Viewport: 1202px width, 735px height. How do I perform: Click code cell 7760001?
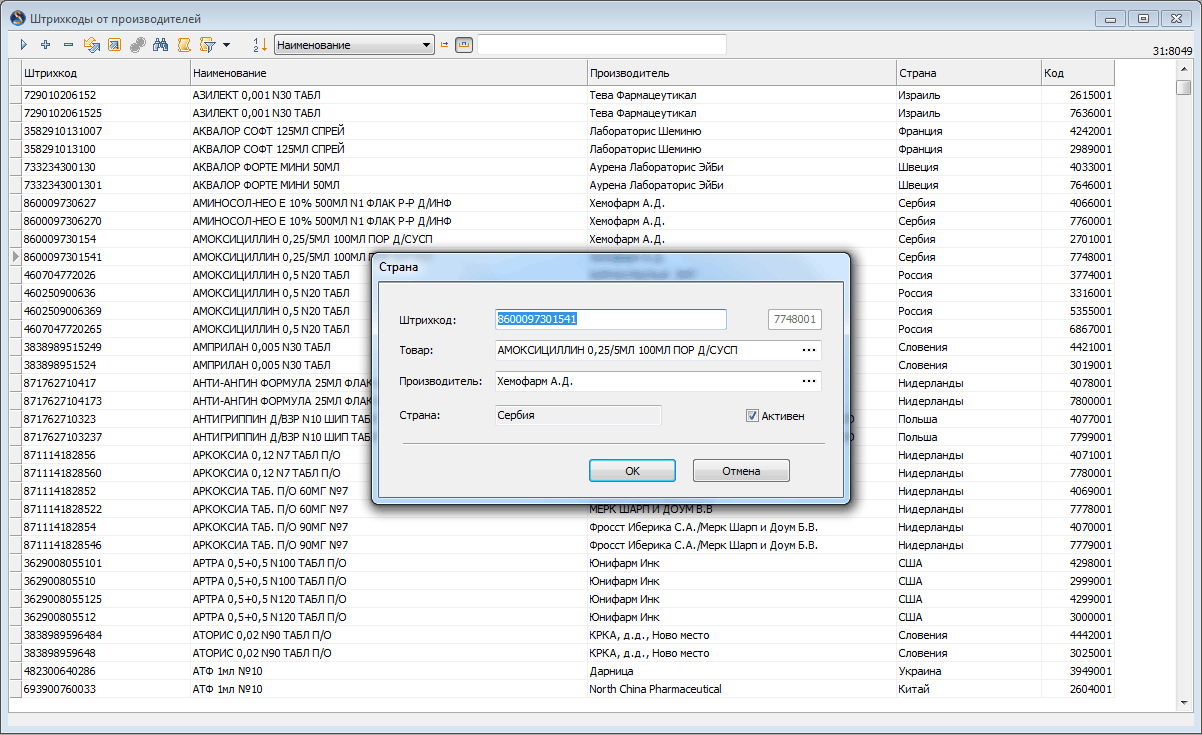[1077, 221]
